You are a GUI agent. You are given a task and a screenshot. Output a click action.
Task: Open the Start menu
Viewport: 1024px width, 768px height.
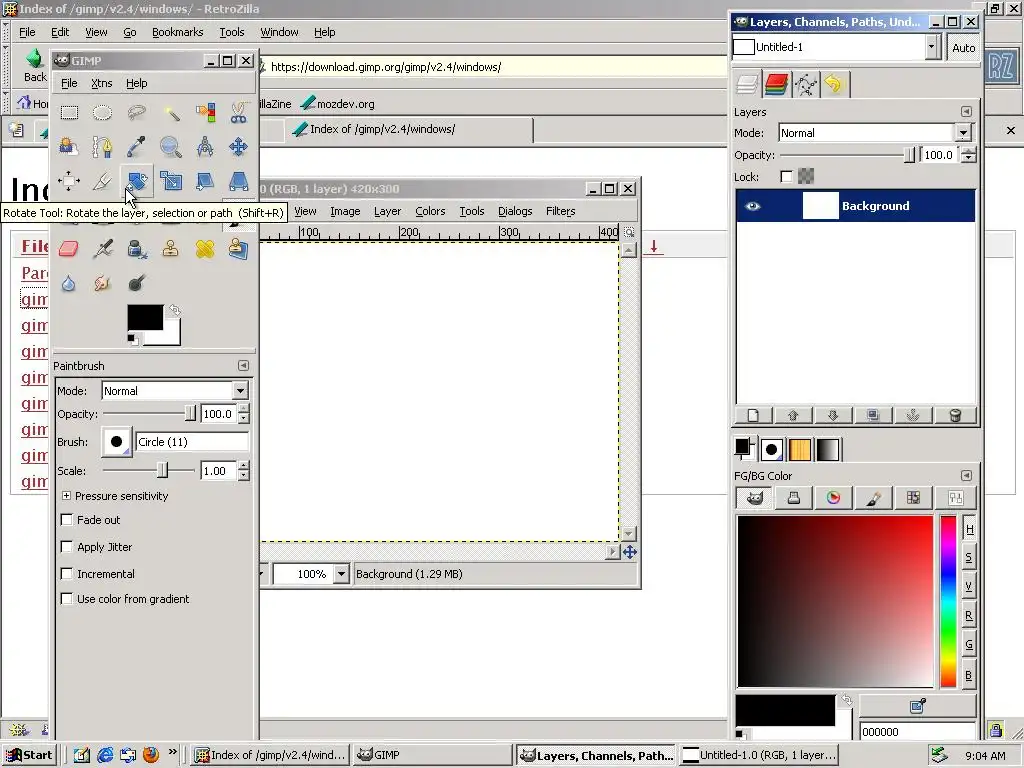(28, 755)
